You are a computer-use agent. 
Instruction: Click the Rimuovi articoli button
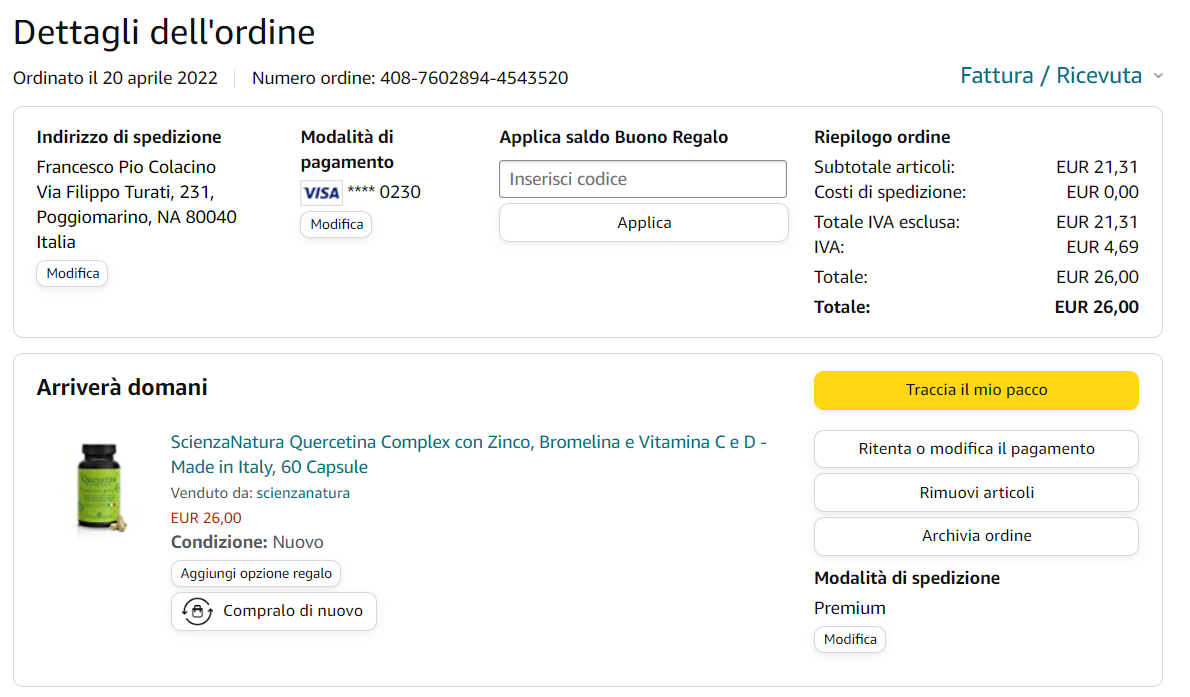[x=976, y=492]
